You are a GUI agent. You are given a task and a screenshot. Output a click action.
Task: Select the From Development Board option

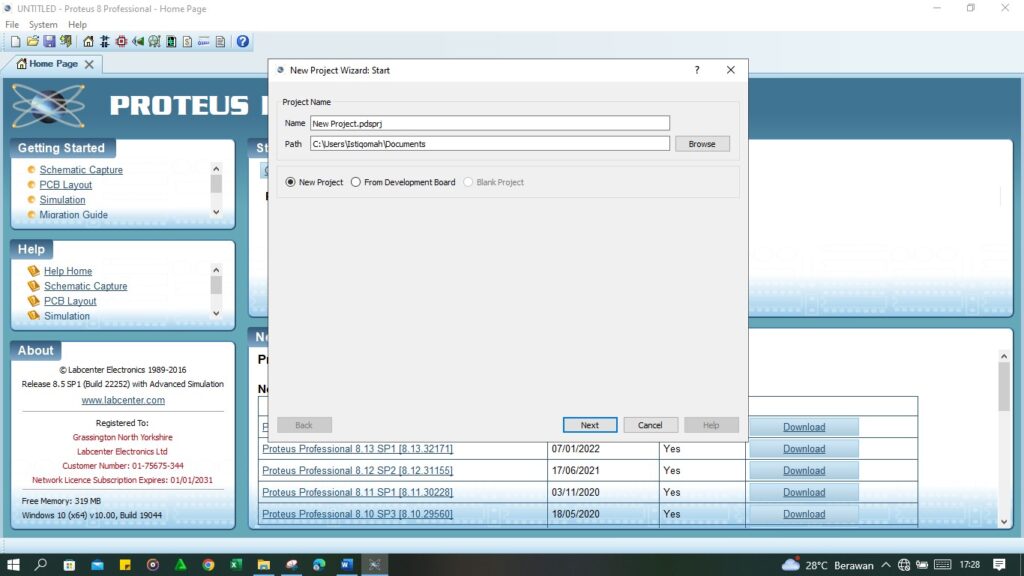355,182
